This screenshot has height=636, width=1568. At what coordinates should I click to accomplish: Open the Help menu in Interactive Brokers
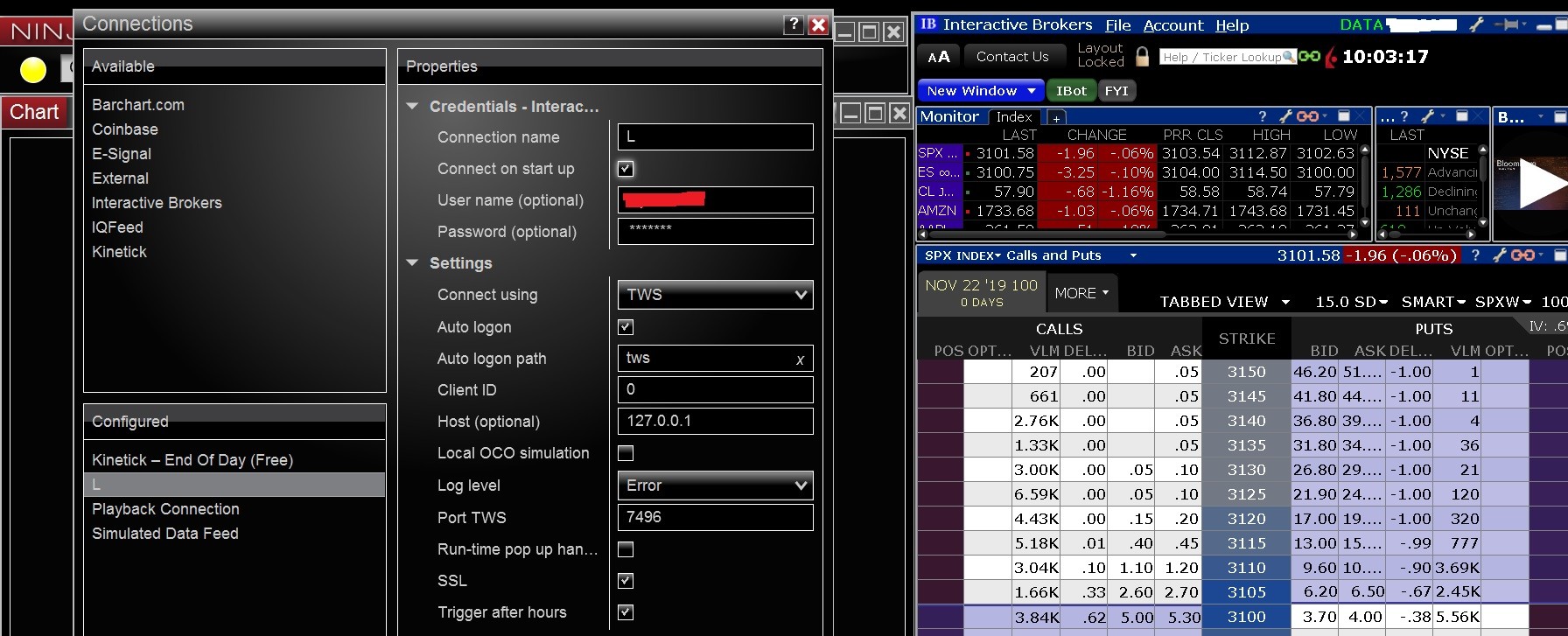[1232, 25]
